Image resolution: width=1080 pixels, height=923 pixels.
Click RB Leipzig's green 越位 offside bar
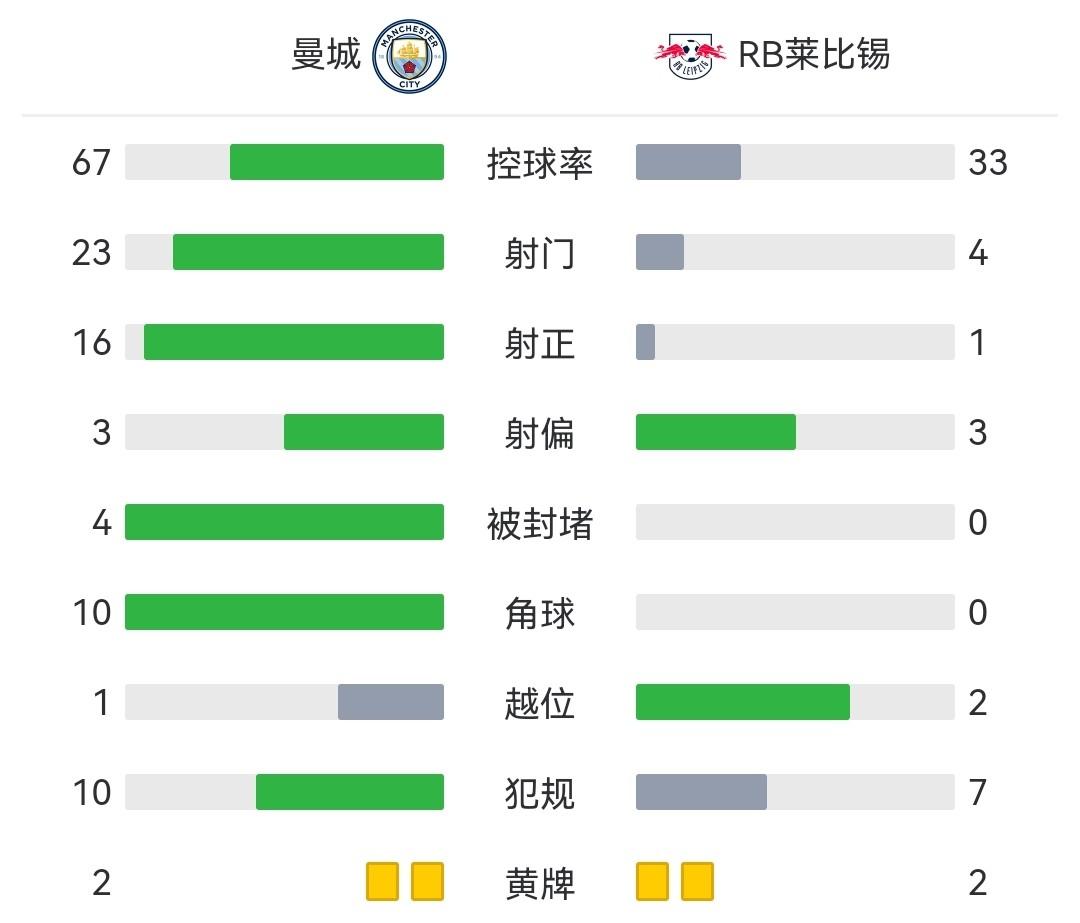(x=742, y=702)
